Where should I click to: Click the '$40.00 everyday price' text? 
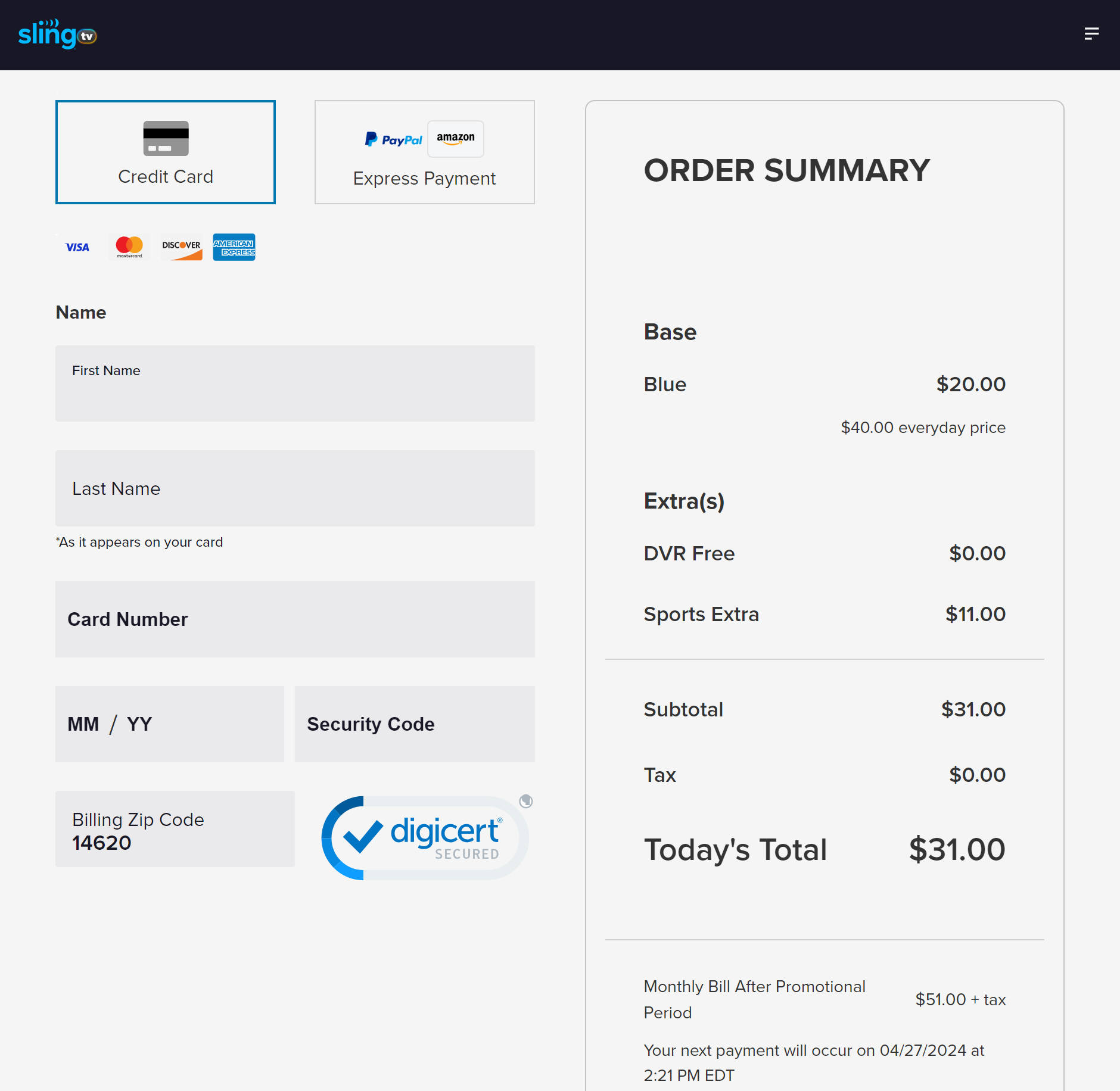[923, 428]
